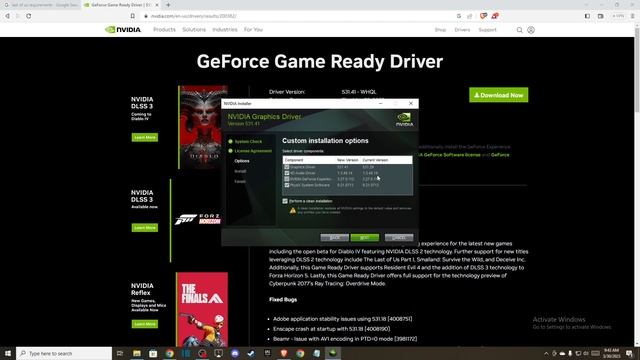The height and width of the screenshot is (360, 640).
Task: Click the NVIDIA logo in site header
Action: (123, 30)
